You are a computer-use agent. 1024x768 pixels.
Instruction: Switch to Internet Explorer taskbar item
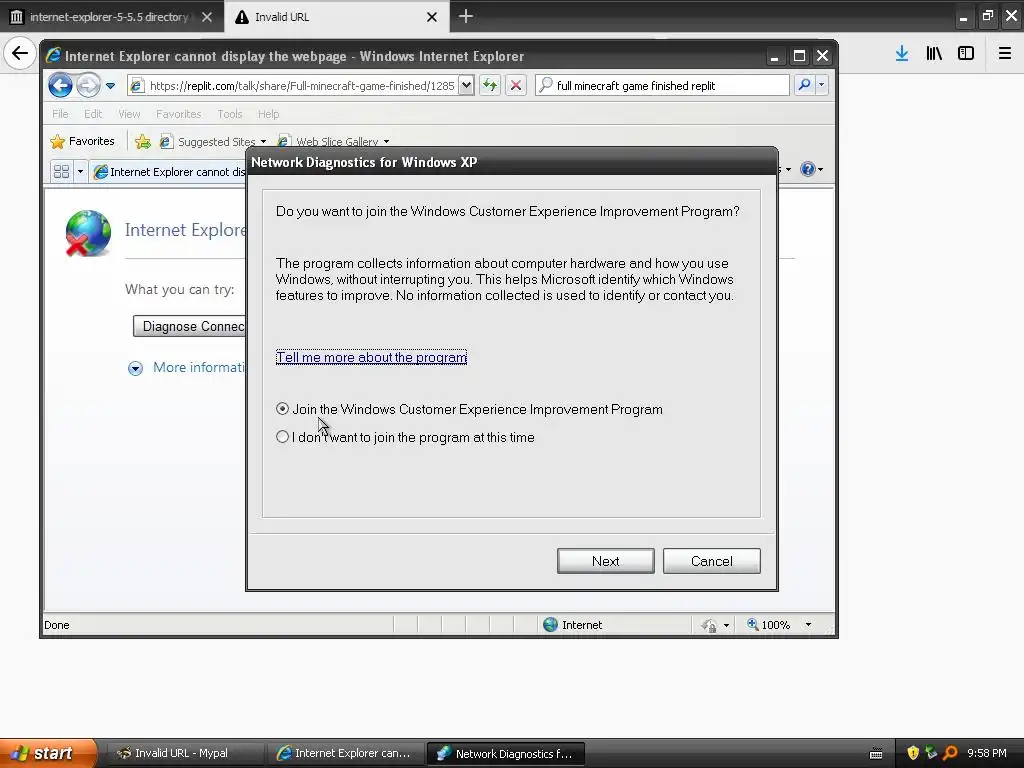(x=344, y=753)
